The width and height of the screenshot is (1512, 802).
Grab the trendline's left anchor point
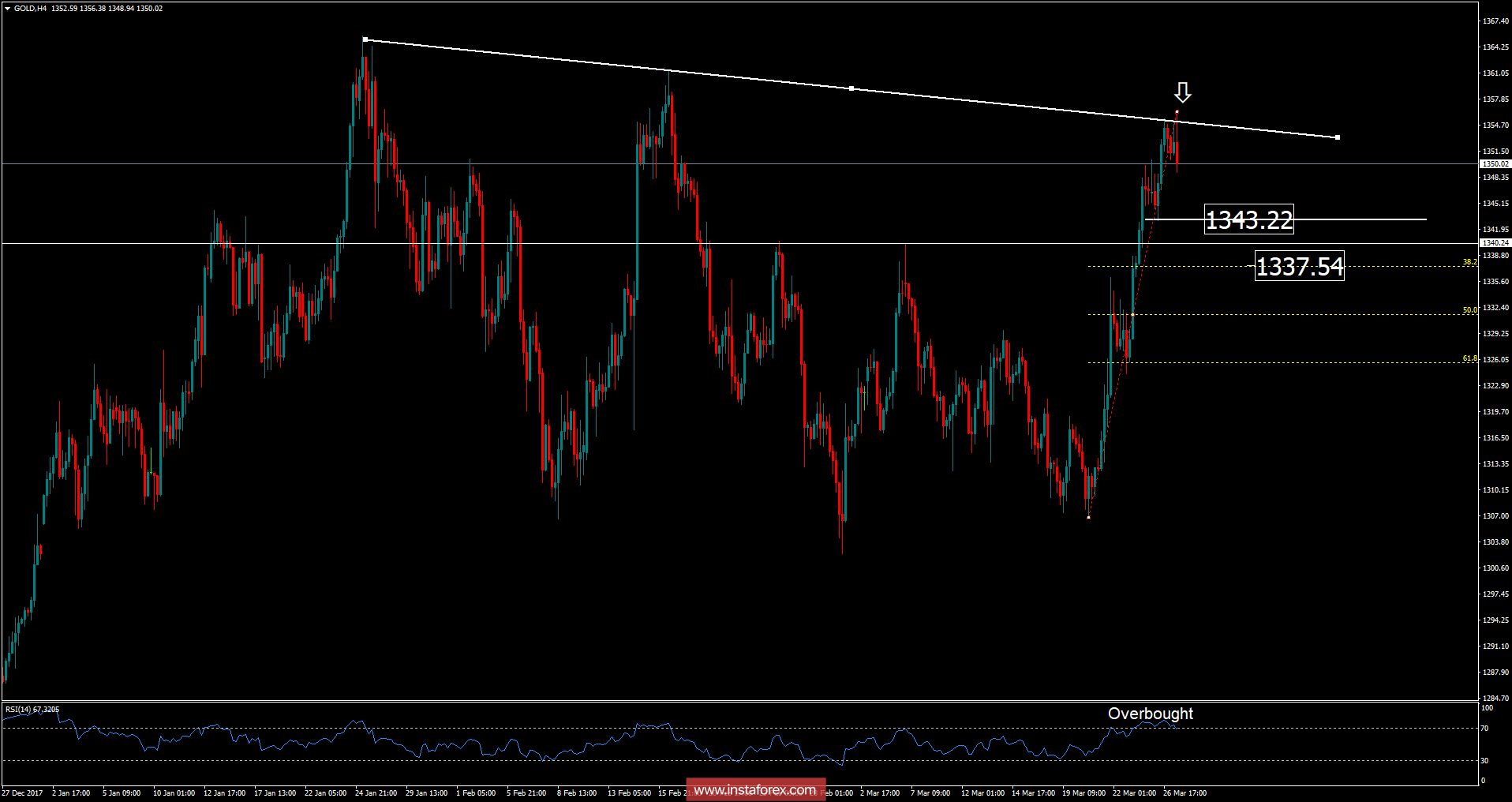click(x=365, y=39)
